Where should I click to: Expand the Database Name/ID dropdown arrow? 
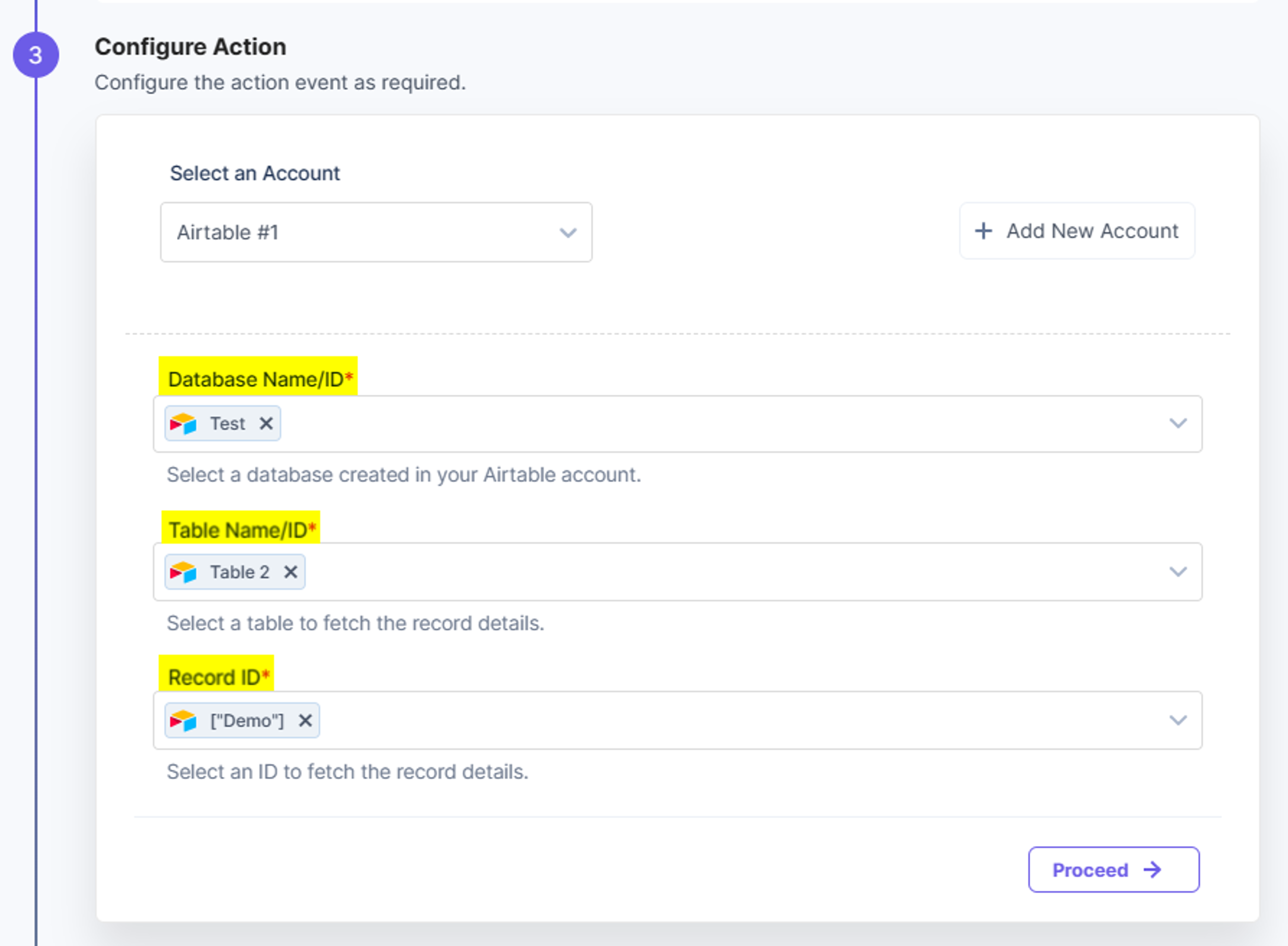pos(1178,423)
